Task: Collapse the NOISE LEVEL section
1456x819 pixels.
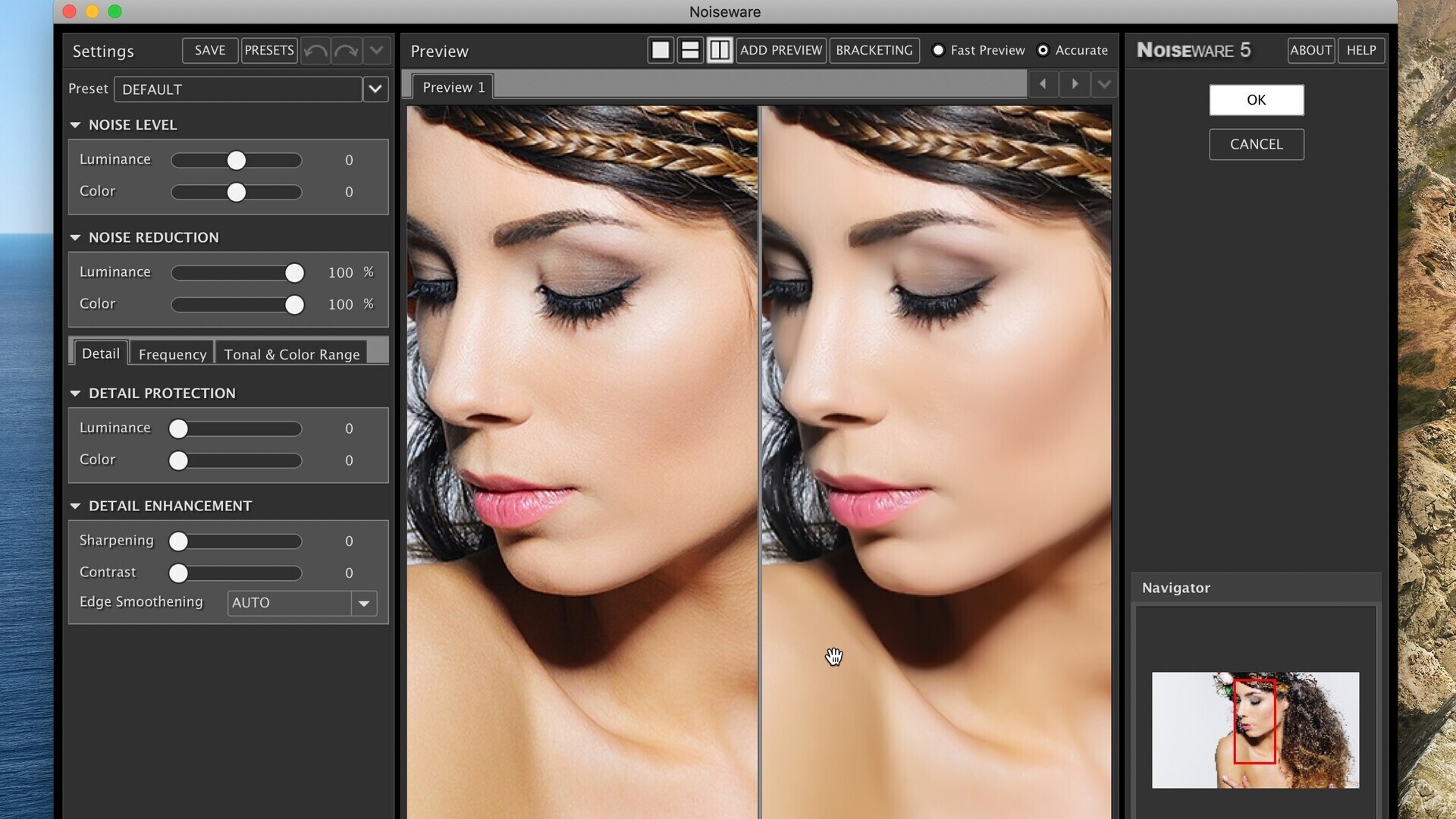Action: (x=75, y=125)
